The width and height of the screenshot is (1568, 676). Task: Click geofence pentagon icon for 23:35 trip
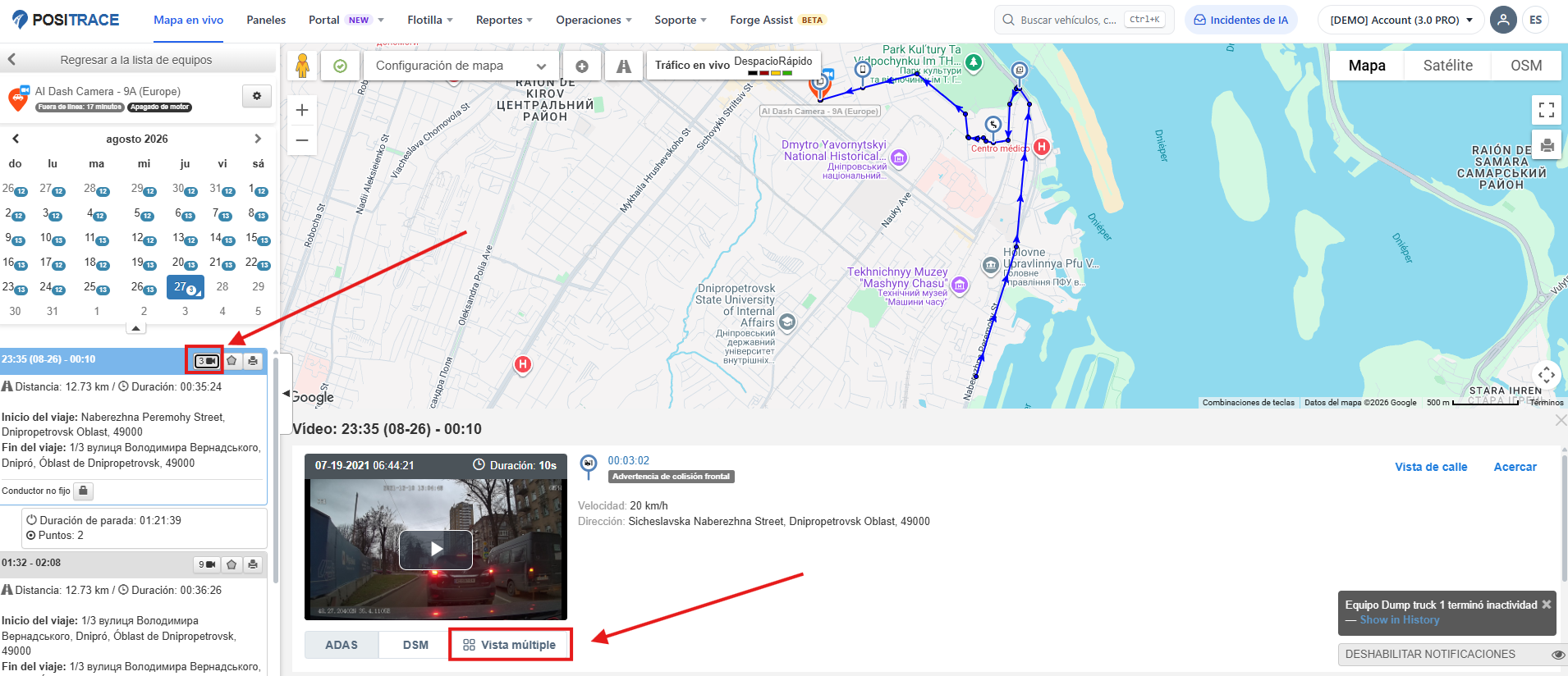(232, 360)
